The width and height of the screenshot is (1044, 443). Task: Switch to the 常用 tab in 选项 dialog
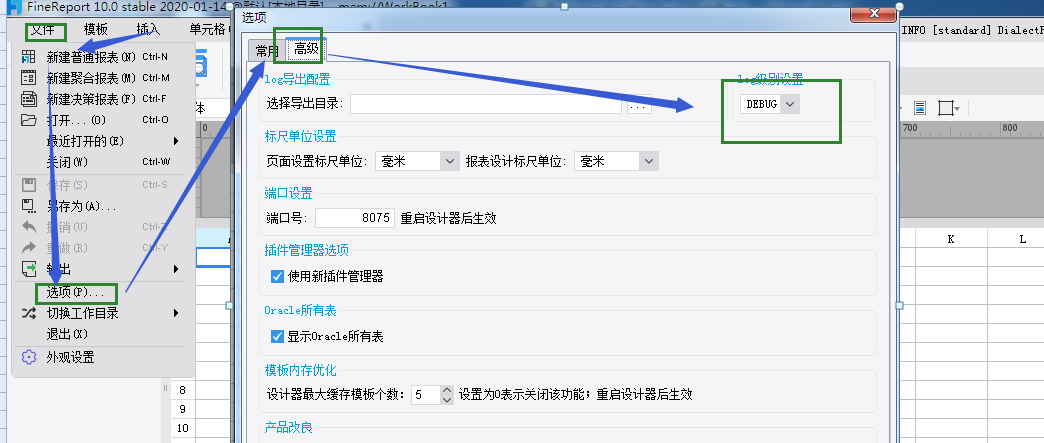coord(267,51)
